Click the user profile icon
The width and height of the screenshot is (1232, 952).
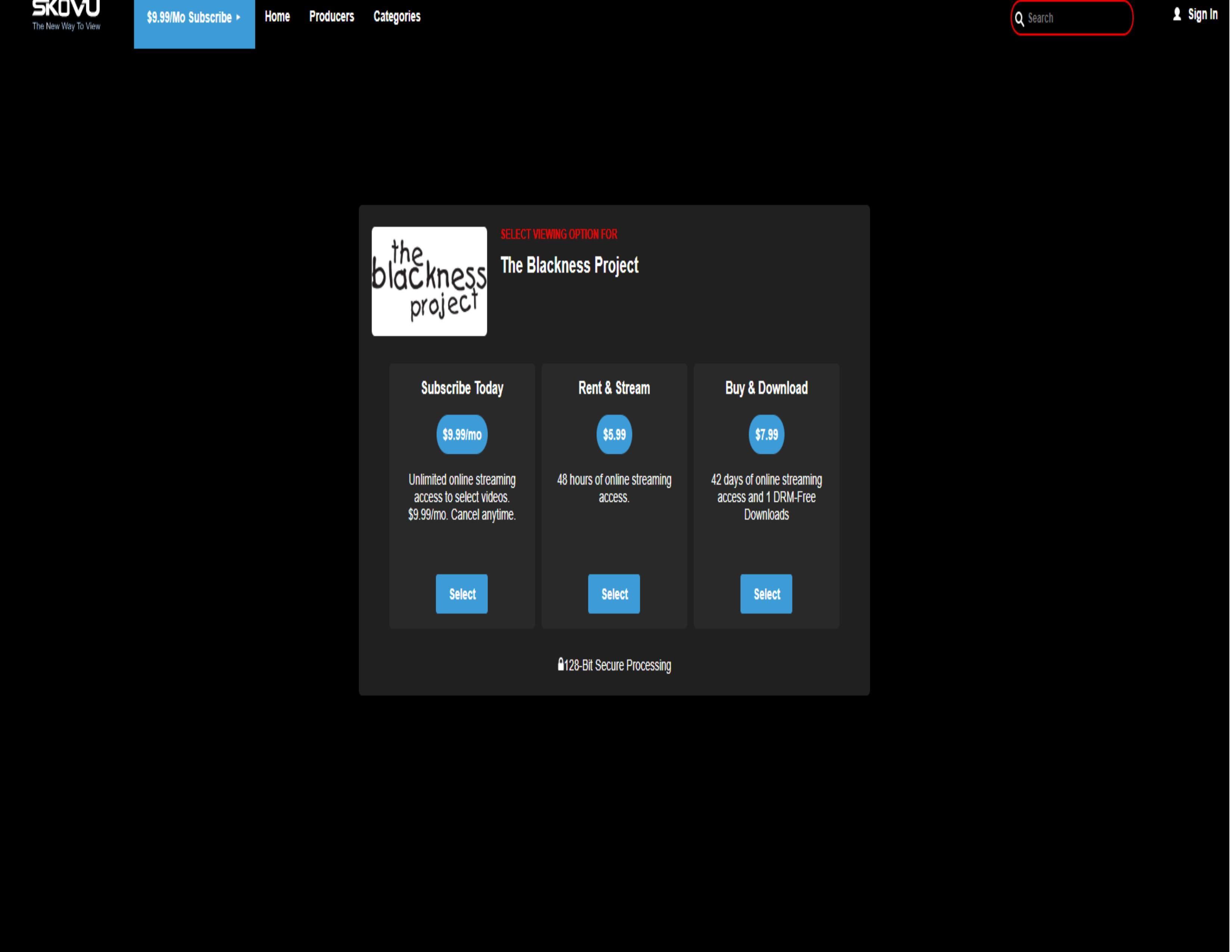coord(1177,15)
